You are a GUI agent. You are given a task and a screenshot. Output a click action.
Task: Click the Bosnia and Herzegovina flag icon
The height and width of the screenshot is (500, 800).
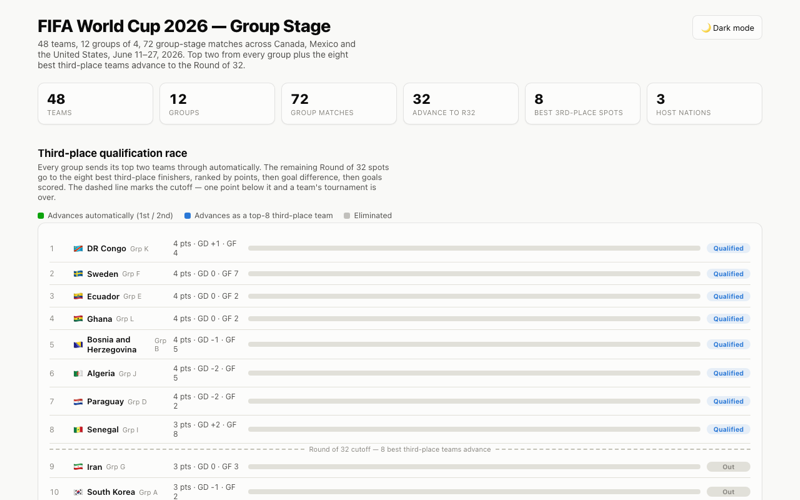coord(78,345)
